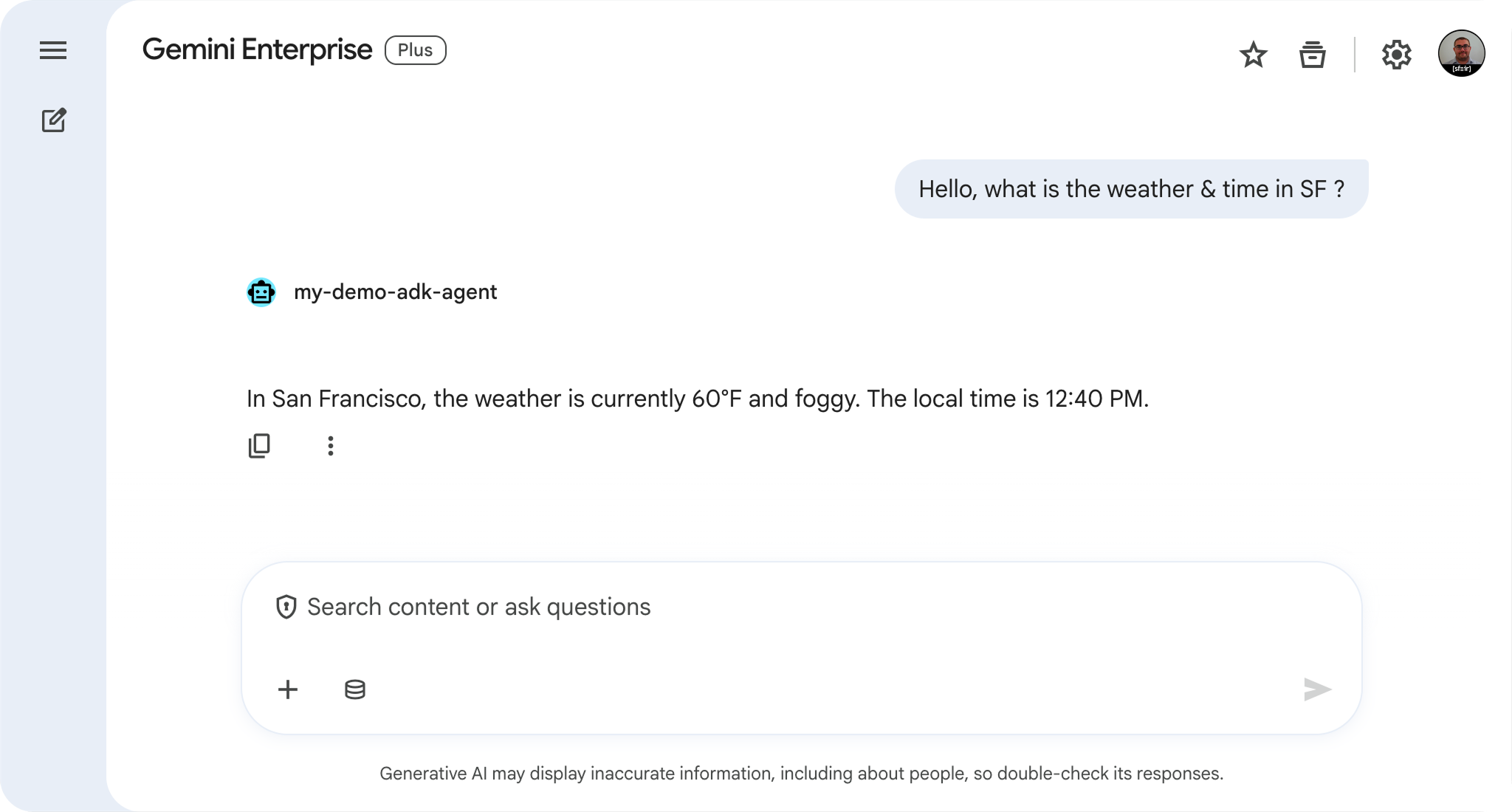This screenshot has height=812, width=1512.
Task: Click the my-demo-adk-agent name label
Action: point(395,292)
